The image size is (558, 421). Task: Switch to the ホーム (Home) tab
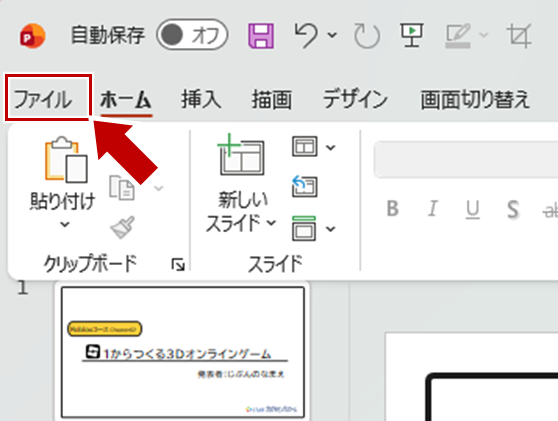point(126,99)
